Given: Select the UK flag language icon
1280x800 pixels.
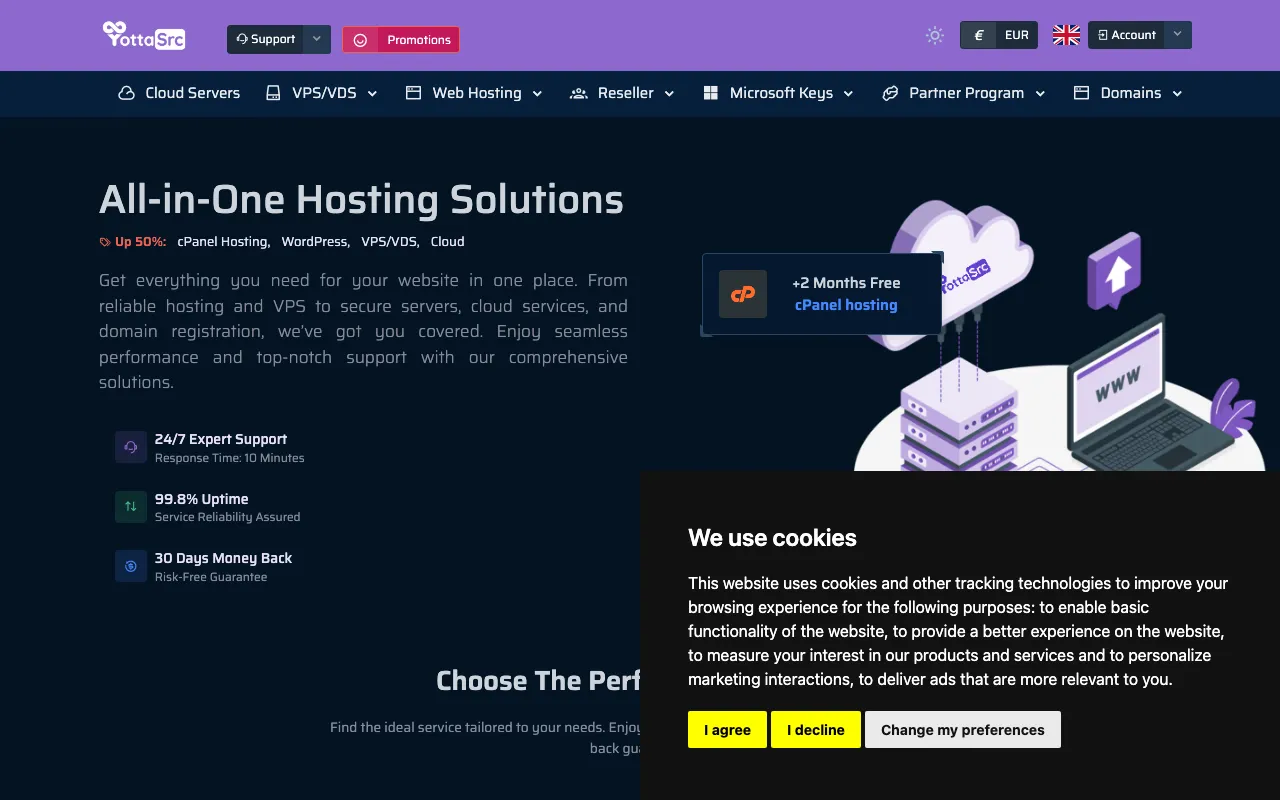Looking at the screenshot, I should pos(1067,36).
